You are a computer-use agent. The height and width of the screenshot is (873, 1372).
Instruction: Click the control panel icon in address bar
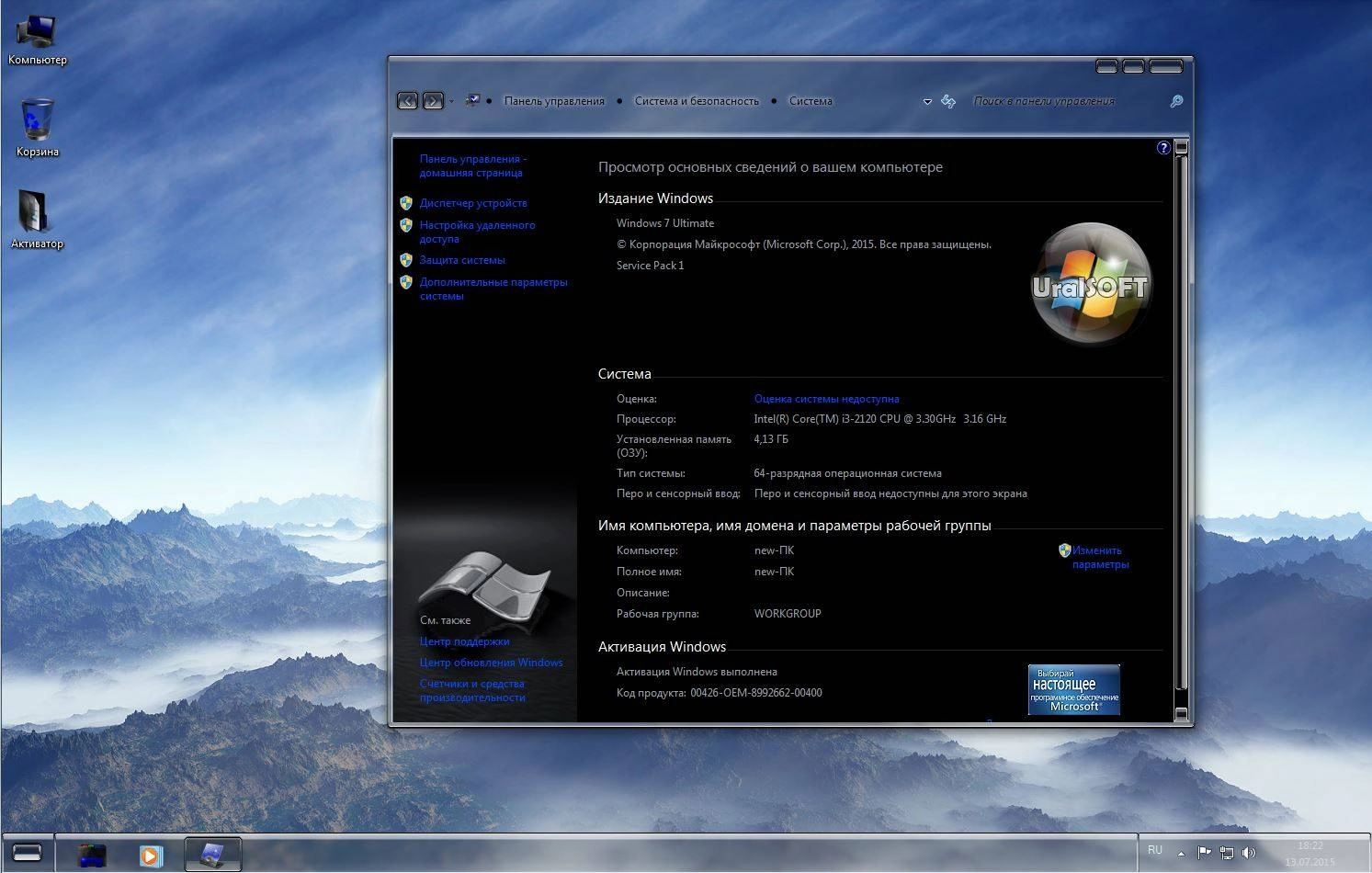tap(472, 100)
